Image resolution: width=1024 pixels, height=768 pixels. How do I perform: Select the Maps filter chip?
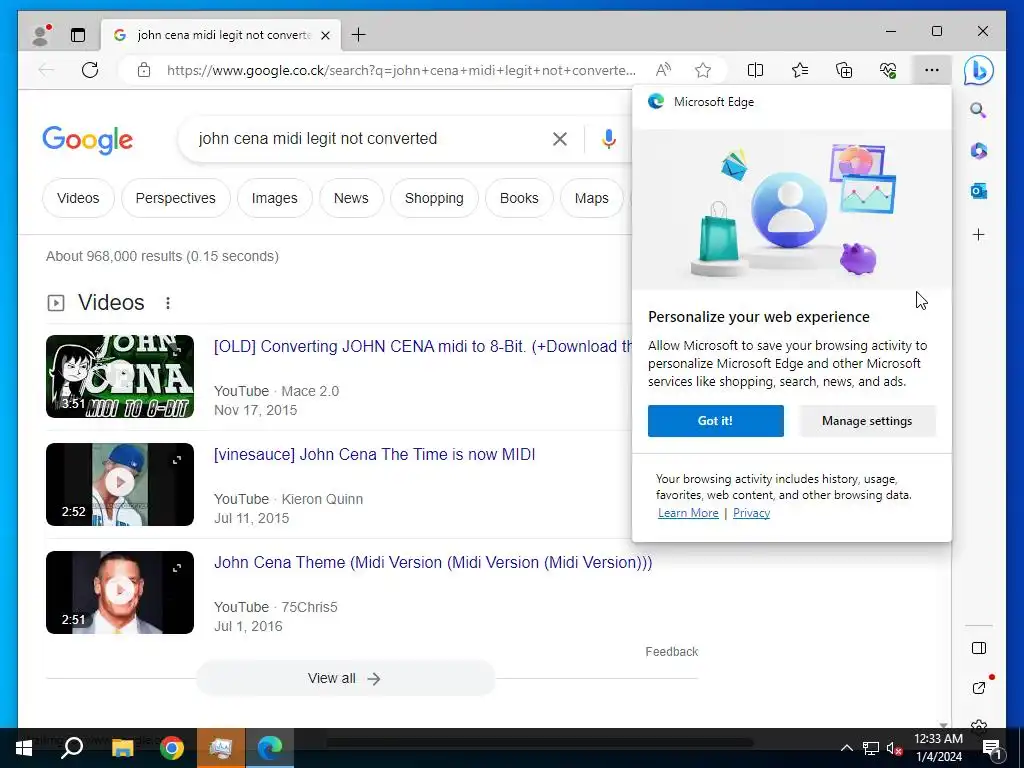point(592,198)
